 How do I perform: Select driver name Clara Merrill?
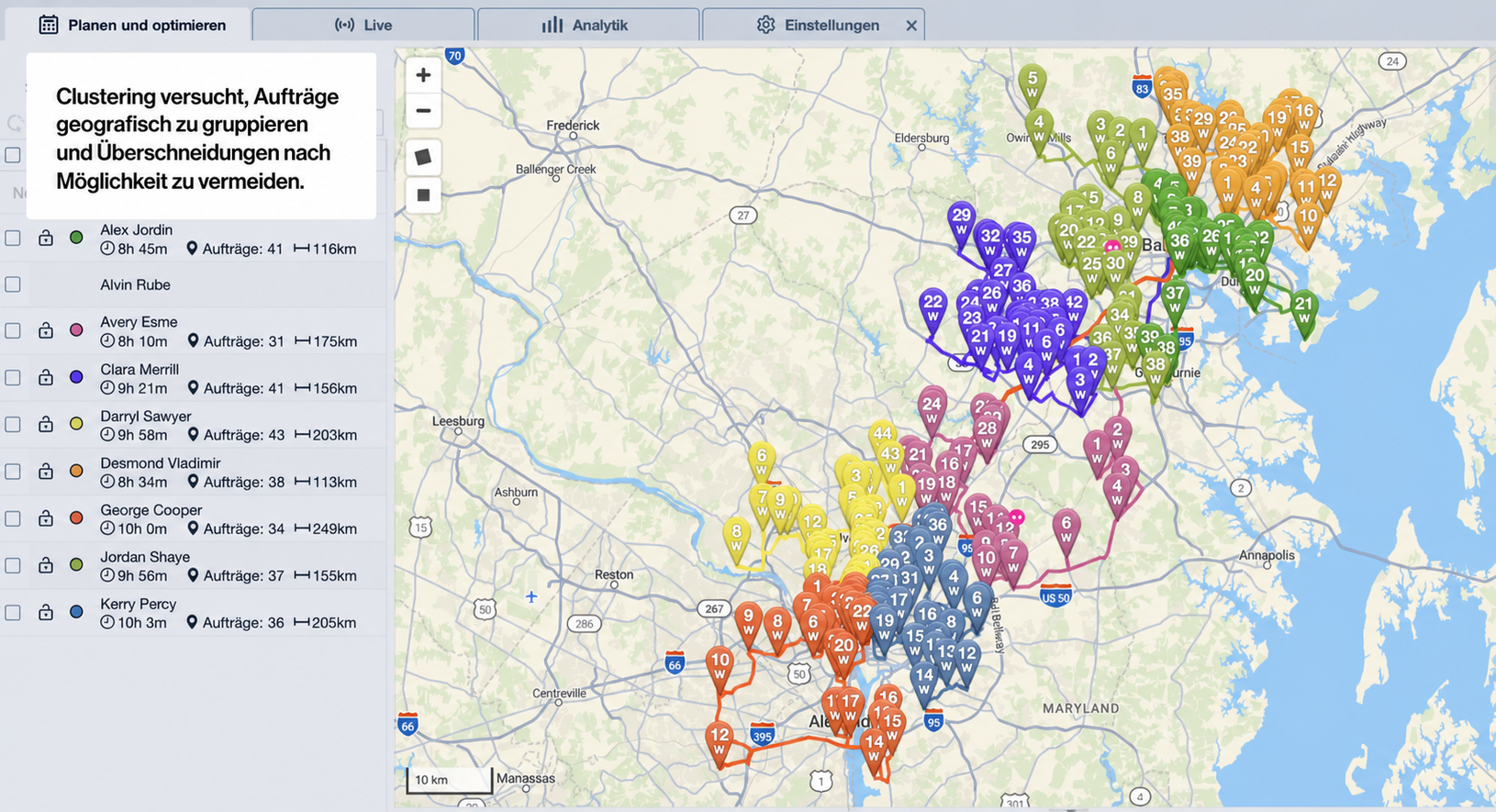(140, 369)
